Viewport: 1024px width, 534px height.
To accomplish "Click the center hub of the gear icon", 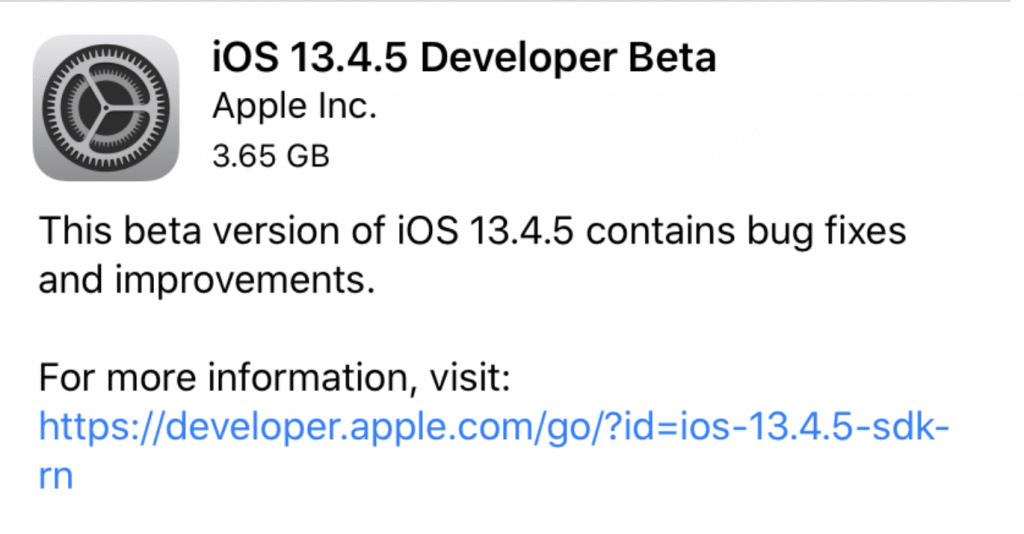I will point(106,108).
